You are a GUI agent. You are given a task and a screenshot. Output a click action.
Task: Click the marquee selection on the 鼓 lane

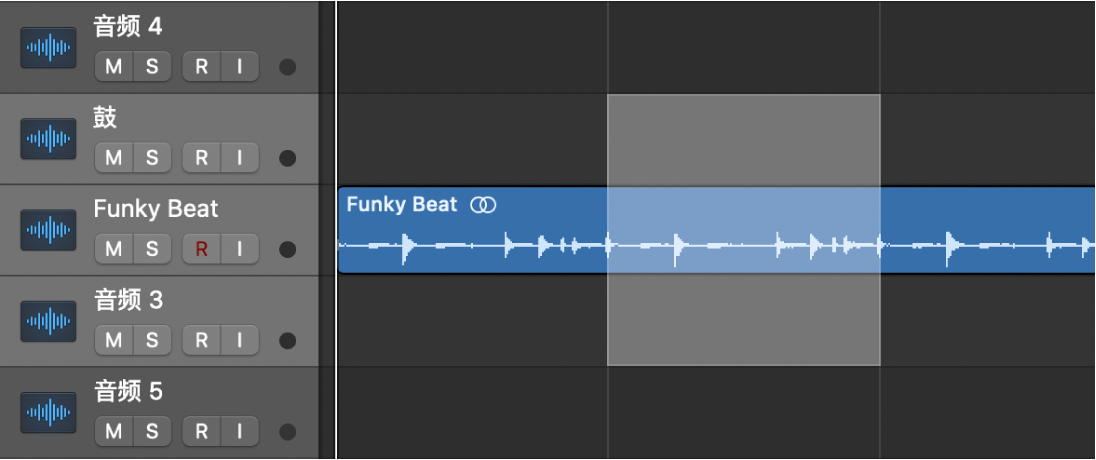(743, 140)
